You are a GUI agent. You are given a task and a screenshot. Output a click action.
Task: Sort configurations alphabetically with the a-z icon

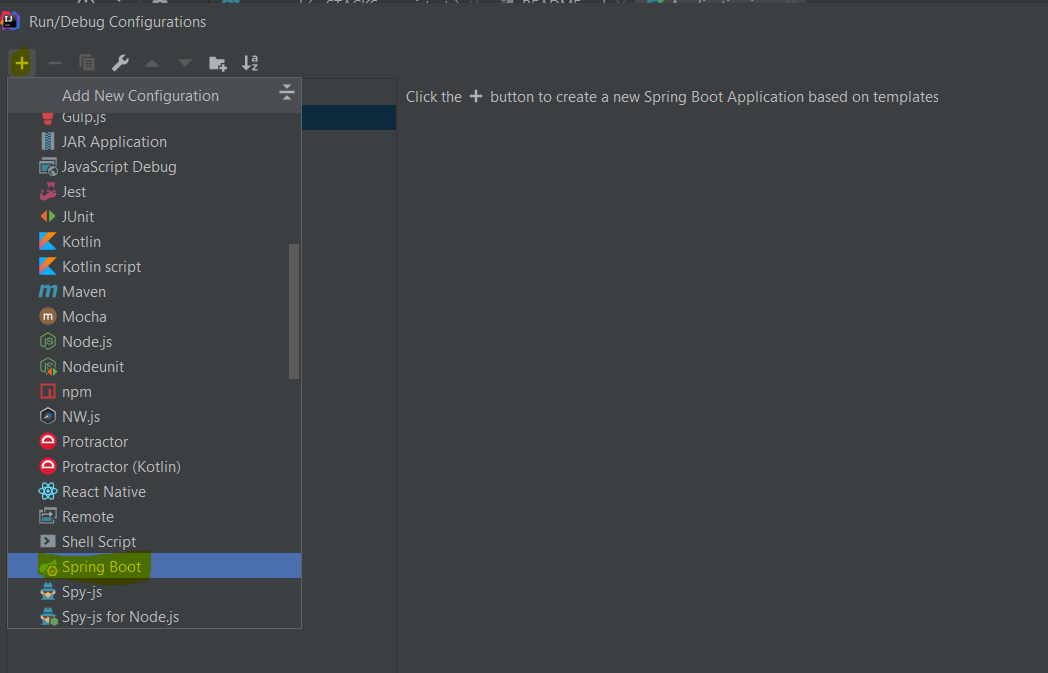point(250,63)
